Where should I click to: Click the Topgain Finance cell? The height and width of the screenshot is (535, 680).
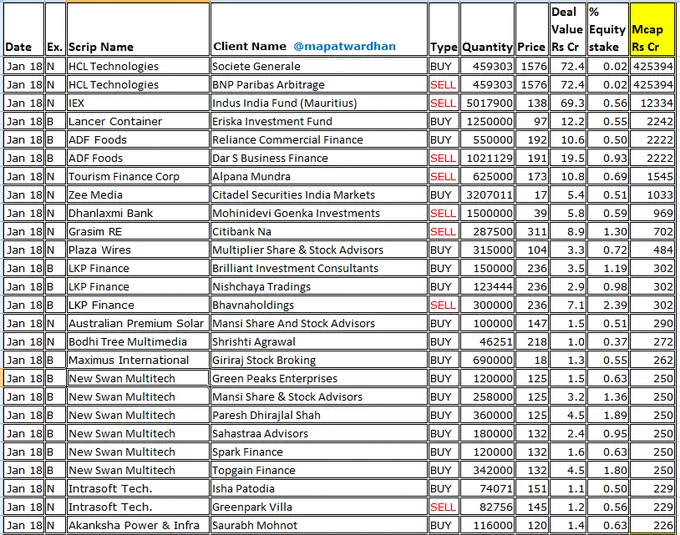point(319,470)
